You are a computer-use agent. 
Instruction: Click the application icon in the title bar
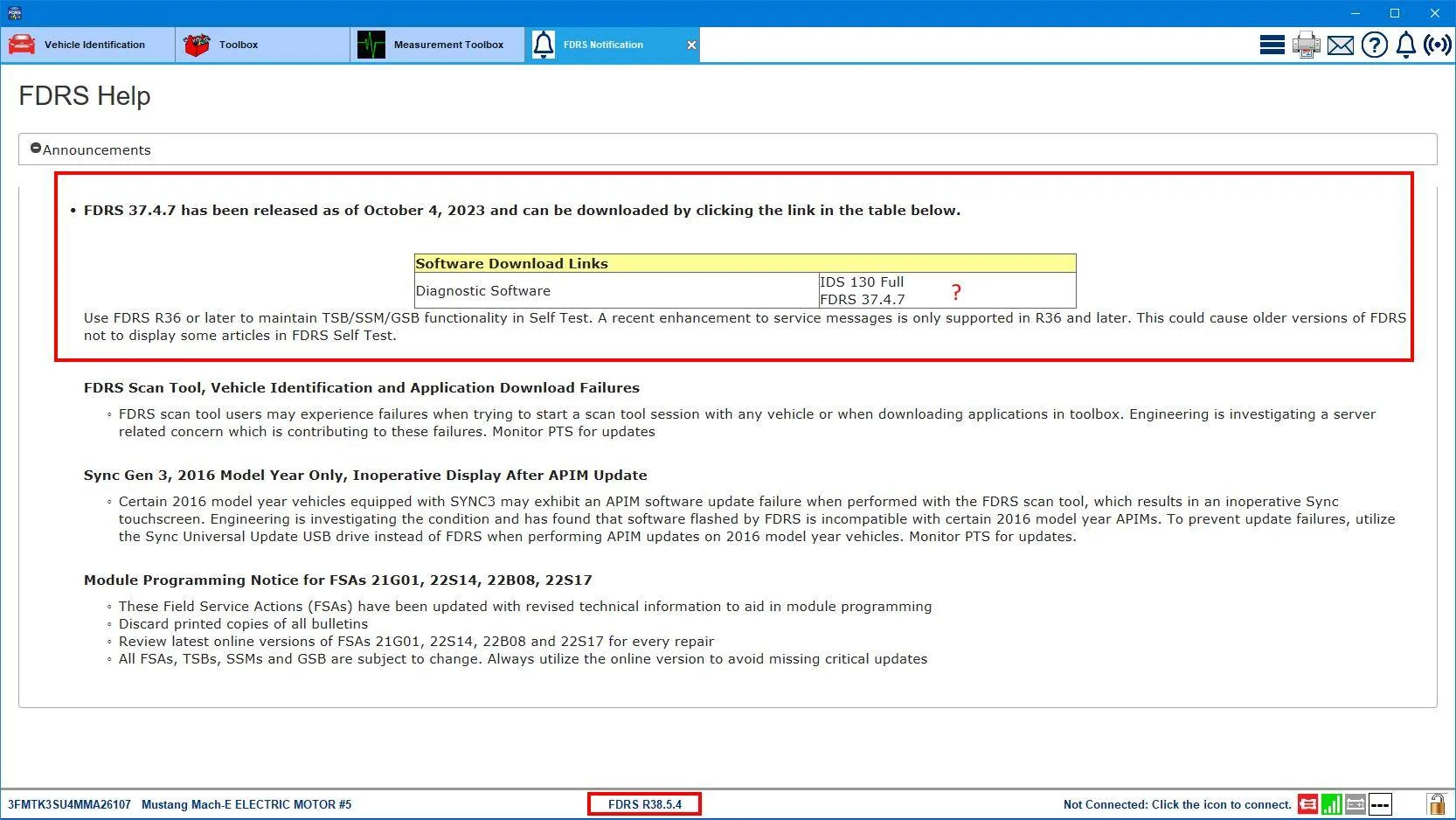coord(14,13)
